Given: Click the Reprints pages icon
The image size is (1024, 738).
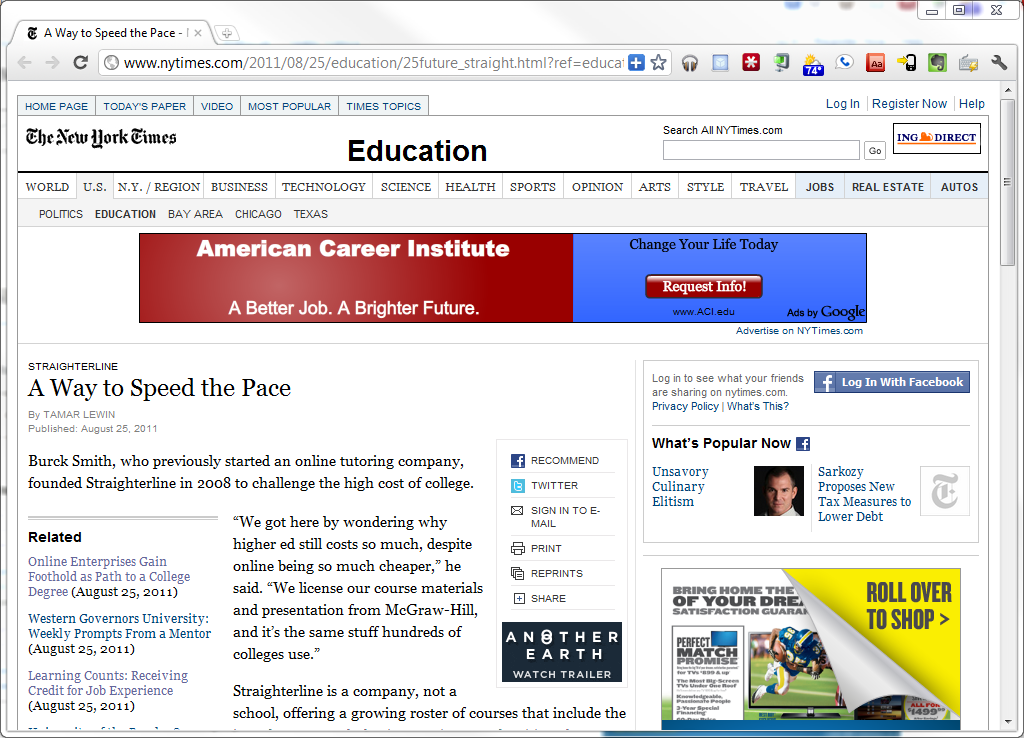Looking at the screenshot, I should point(518,573).
